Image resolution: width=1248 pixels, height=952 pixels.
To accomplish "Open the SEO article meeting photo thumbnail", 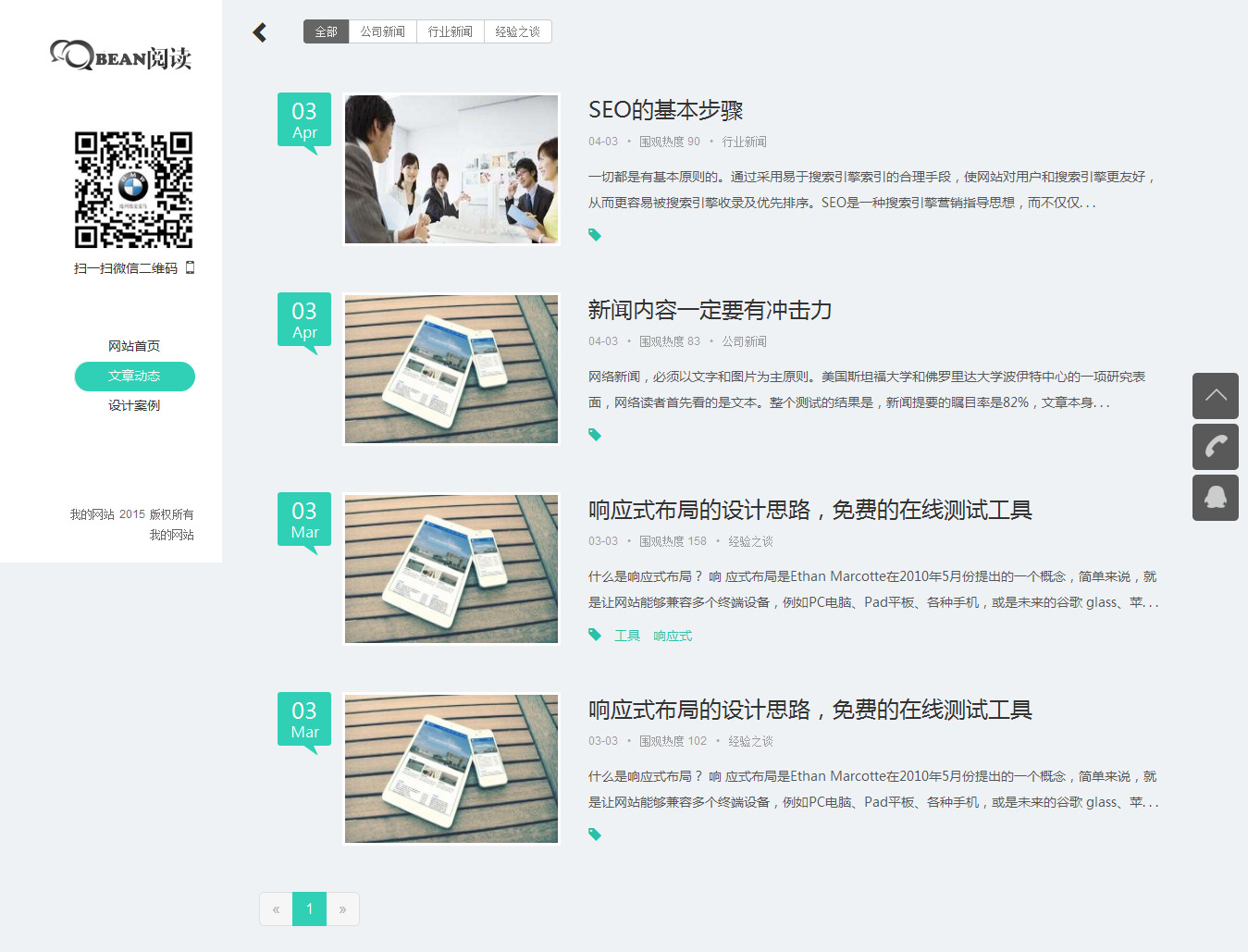I will click(x=451, y=169).
